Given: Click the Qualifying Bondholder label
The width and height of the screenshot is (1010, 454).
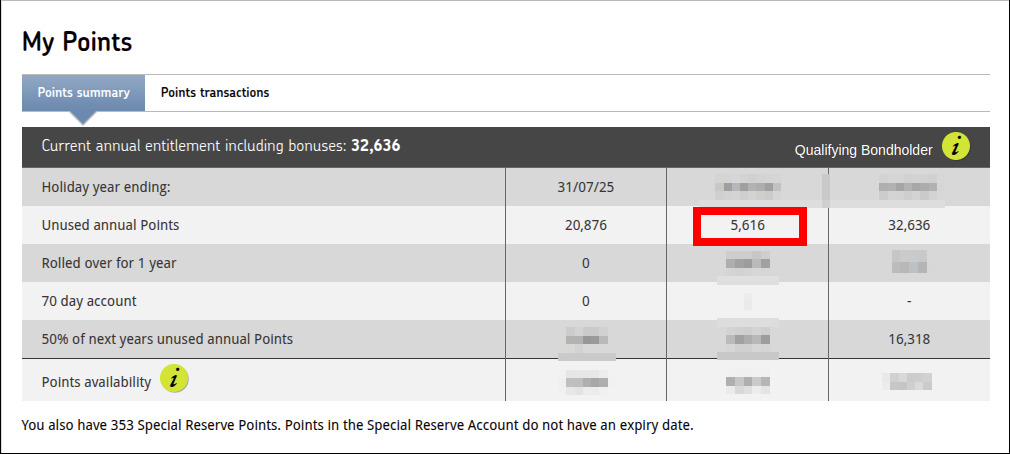Looking at the screenshot, I should 863,151.
